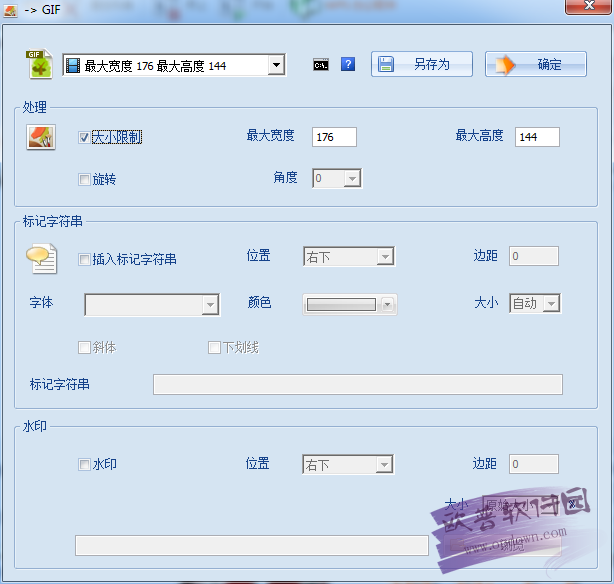Click the blue help question mark icon

click(348, 64)
